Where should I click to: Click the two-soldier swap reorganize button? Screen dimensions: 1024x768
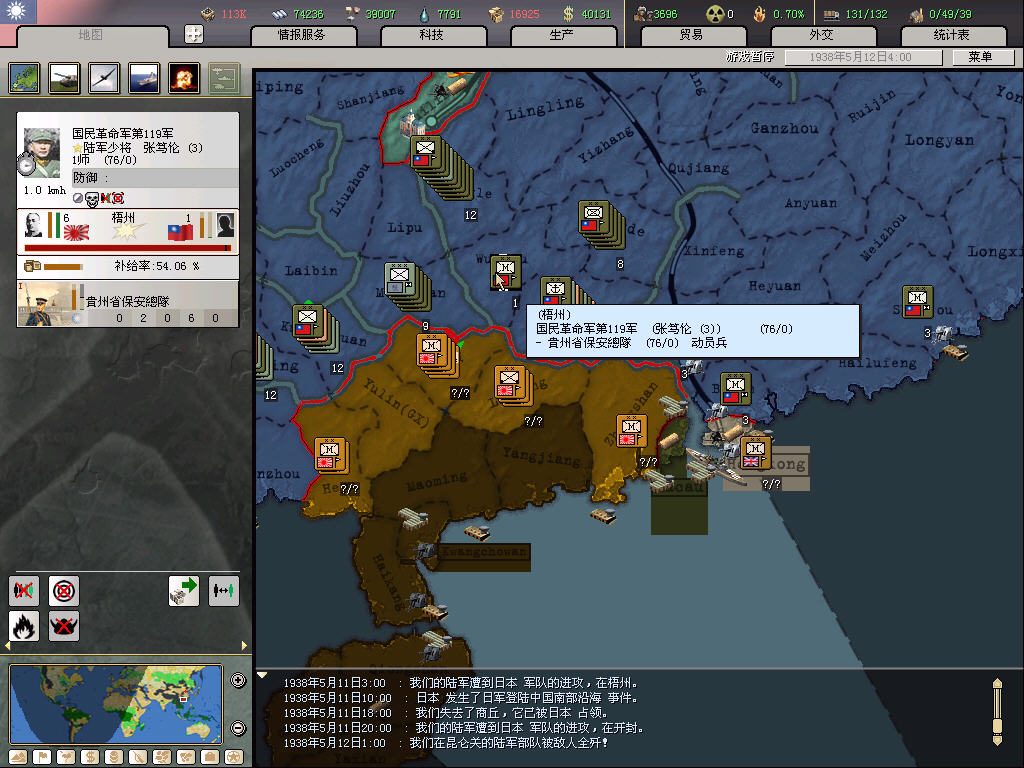pyautogui.click(x=223, y=591)
